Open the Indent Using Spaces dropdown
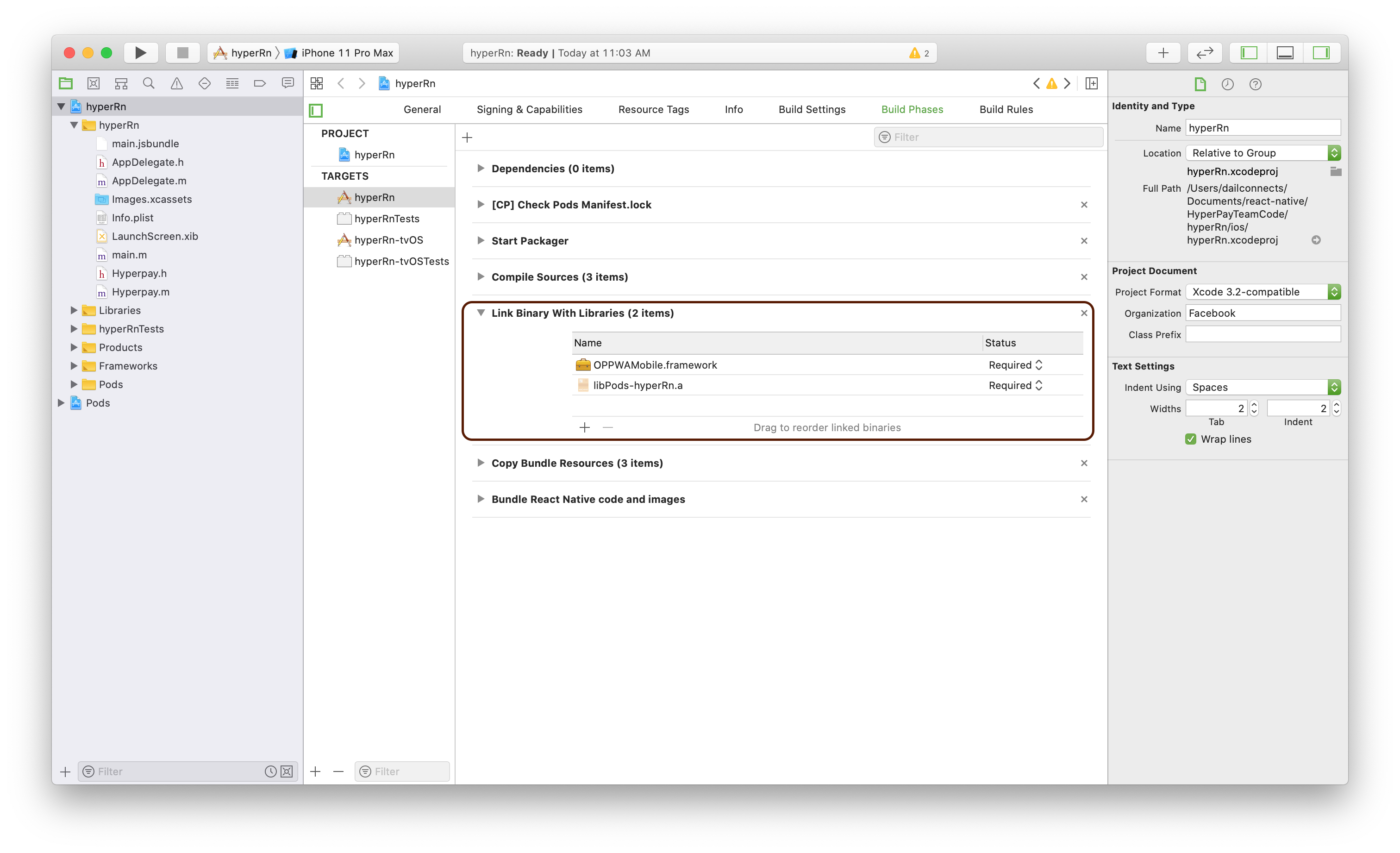This screenshot has height=853, width=1400. coord(1263,387)
